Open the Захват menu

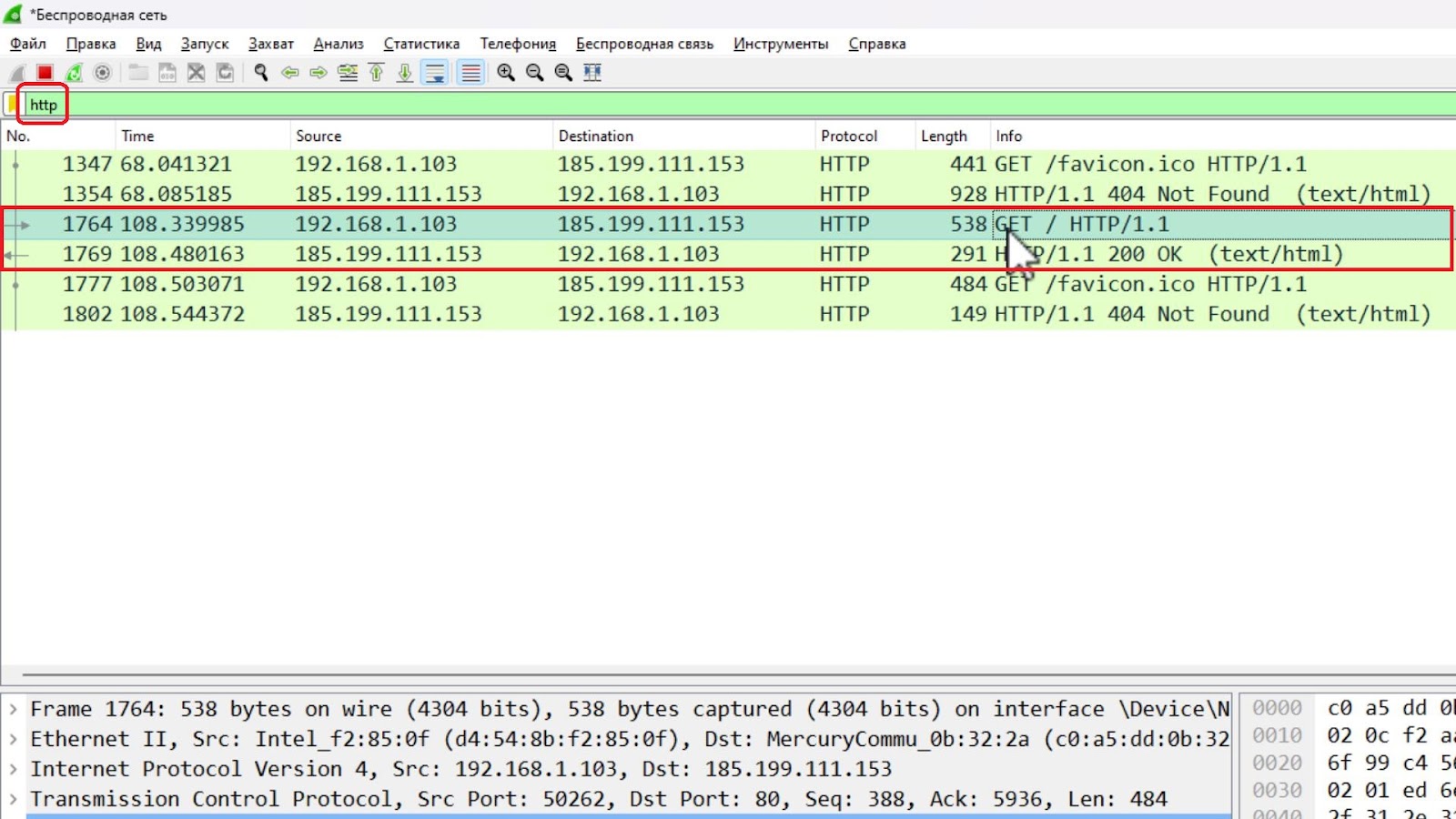[x=271, y=44]
